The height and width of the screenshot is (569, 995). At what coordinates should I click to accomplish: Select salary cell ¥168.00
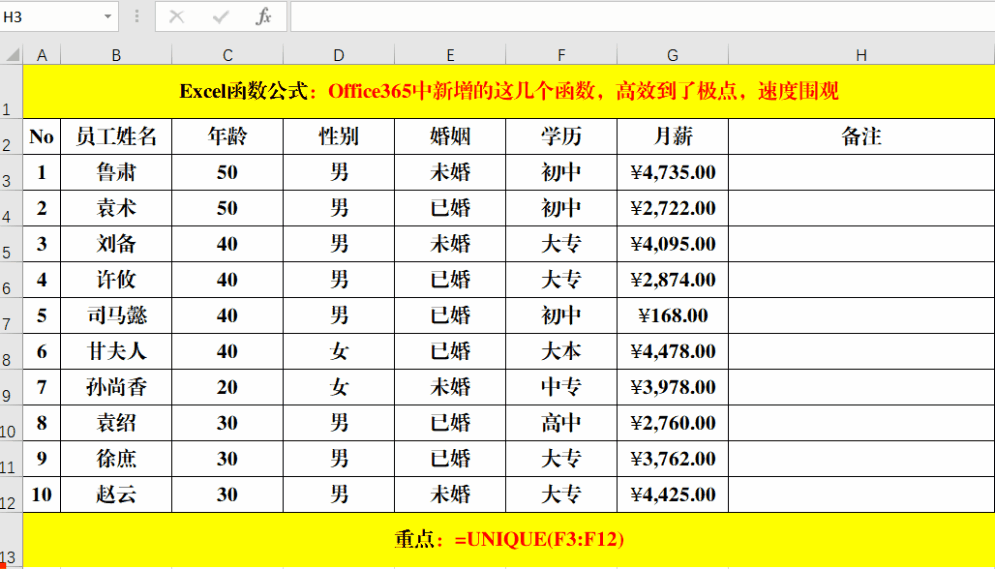[x=673, y=315]
